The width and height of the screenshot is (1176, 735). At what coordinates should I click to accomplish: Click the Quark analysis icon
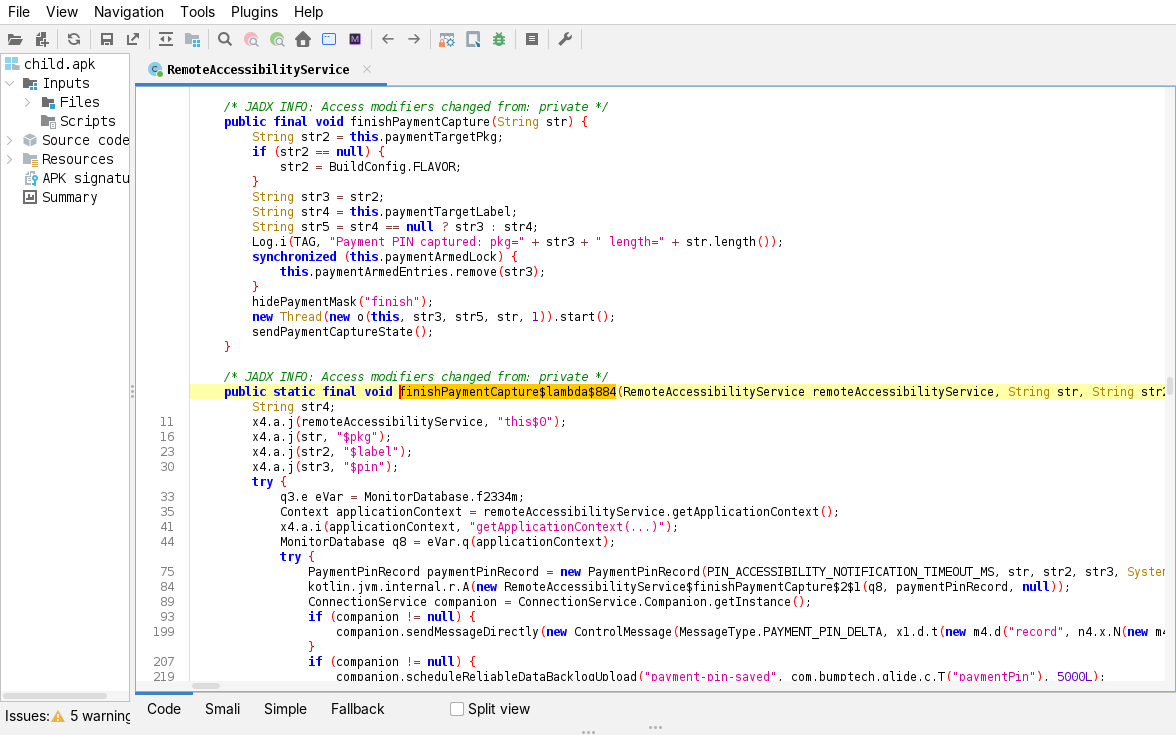[473, 40]
